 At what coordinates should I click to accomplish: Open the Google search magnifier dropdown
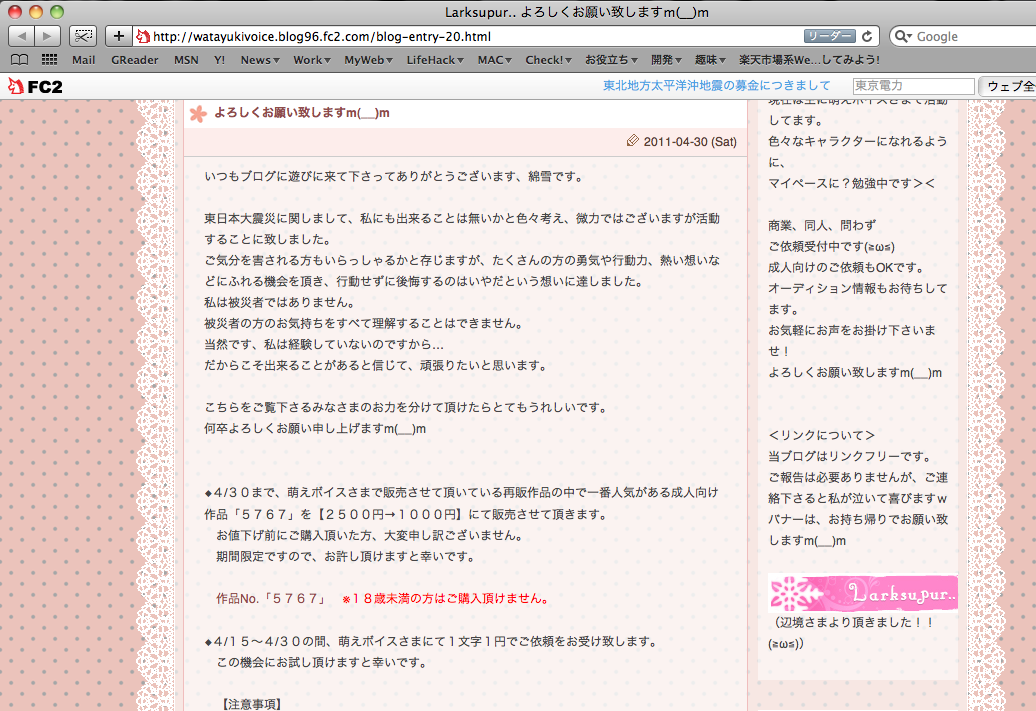click(x=902, y=36)
